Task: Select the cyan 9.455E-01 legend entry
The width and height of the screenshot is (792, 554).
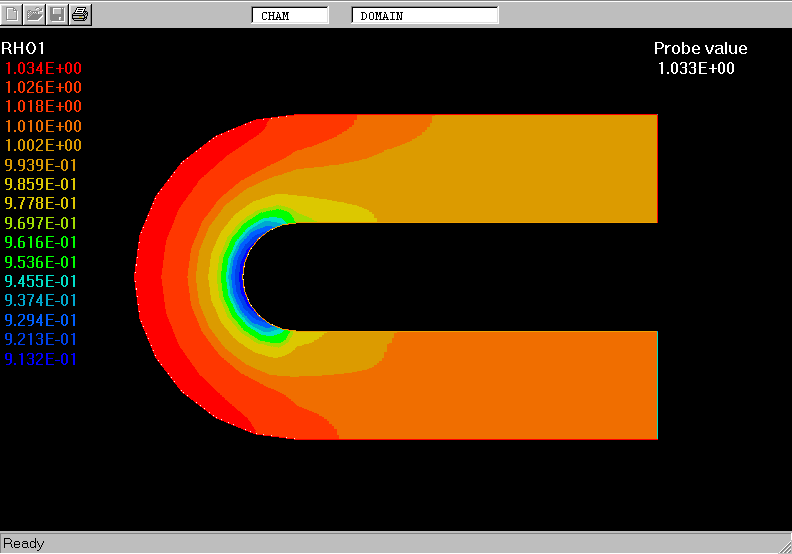Action: (x=41, y=281)
